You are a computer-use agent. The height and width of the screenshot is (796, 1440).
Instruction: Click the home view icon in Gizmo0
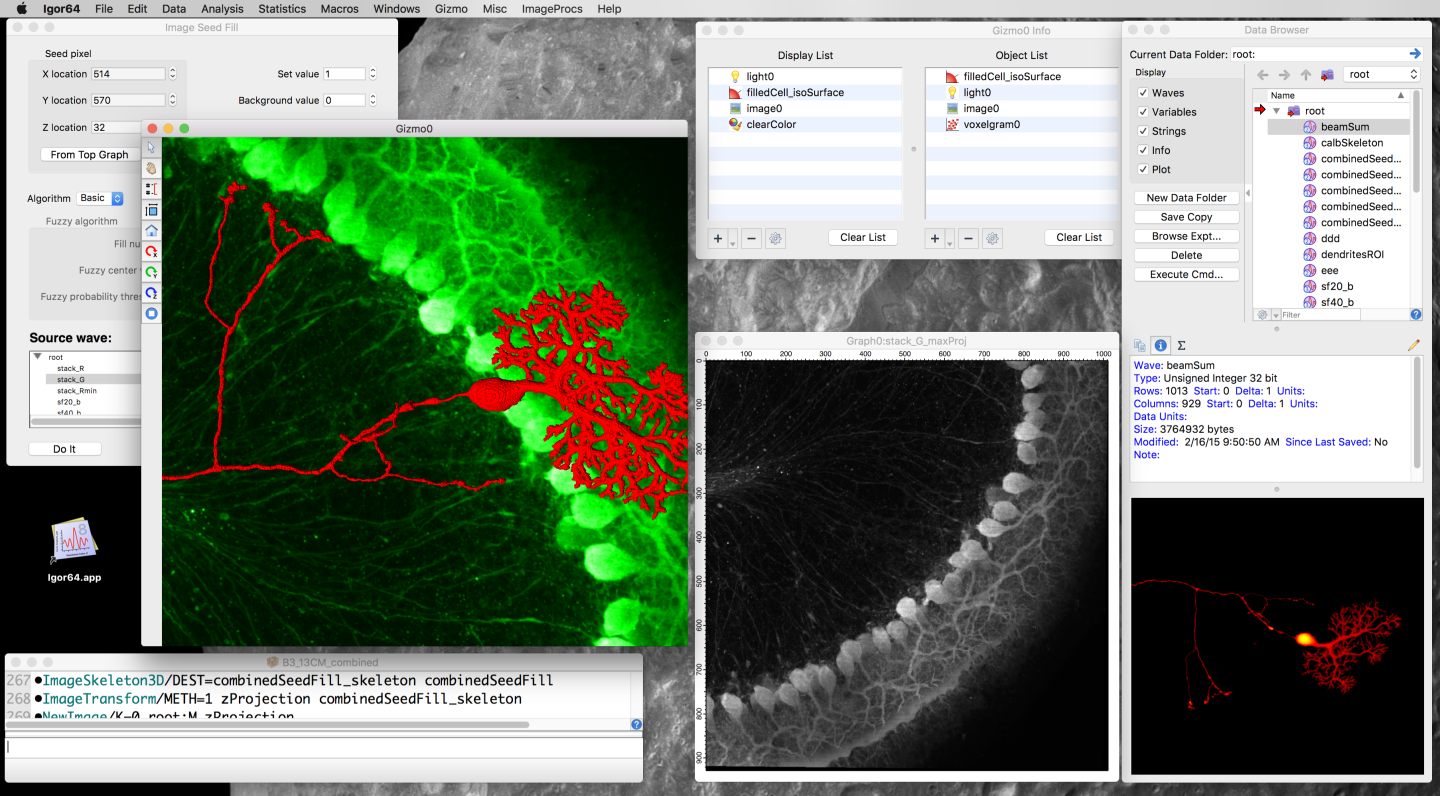point(152,231)
